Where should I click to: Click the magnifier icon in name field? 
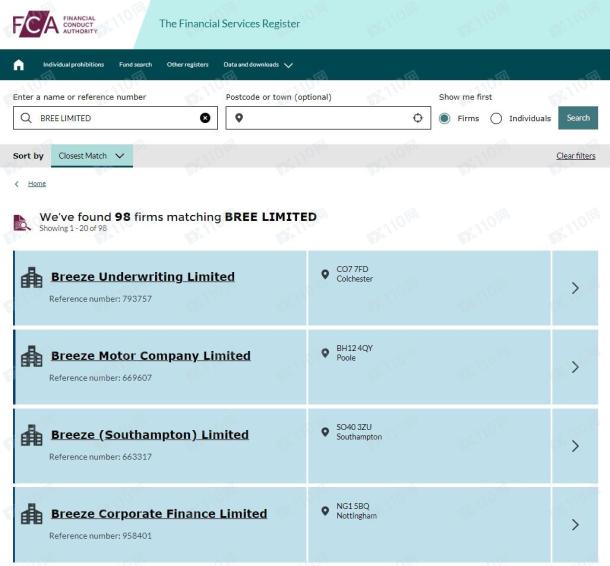pyautogui.click(x=26, y=118)
